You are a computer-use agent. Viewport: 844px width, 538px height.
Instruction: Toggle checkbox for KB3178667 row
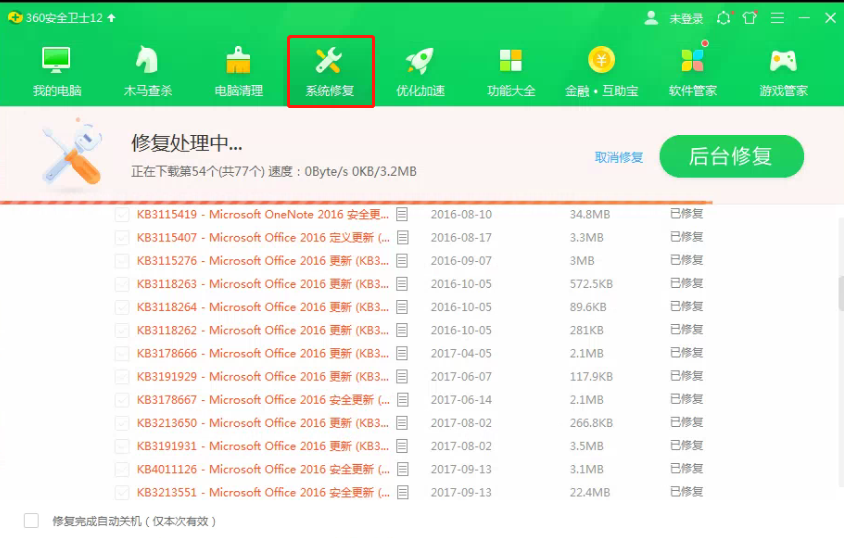[x=122, y=400]
